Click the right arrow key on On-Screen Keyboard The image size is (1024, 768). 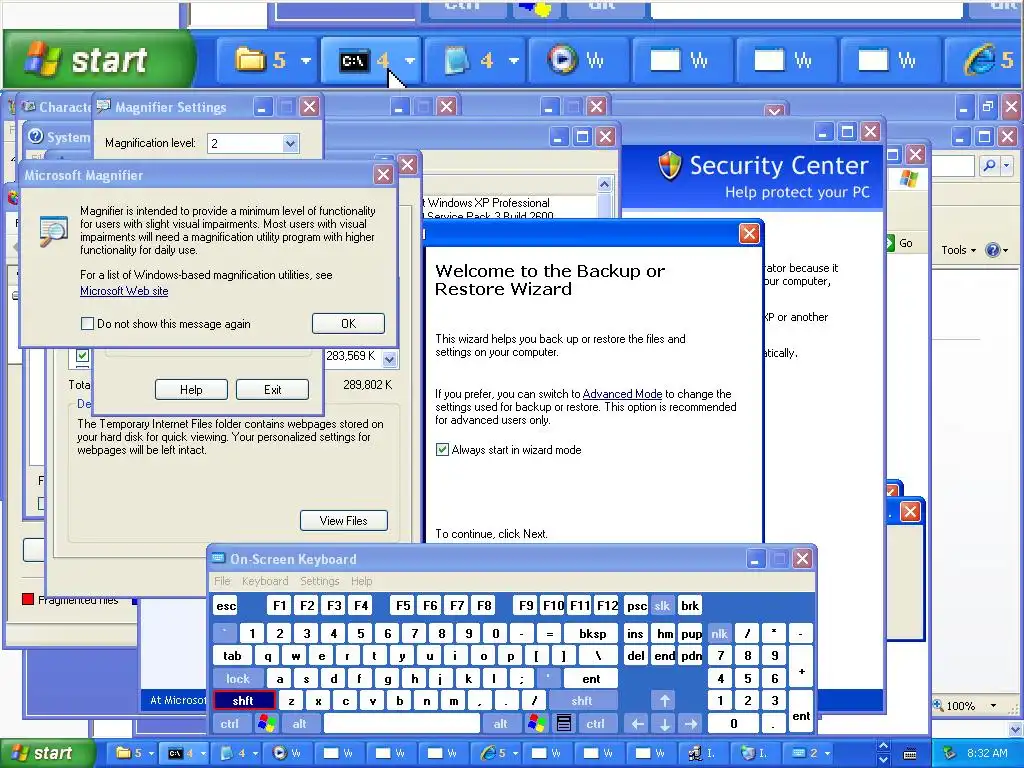click(x=691, y=724)
